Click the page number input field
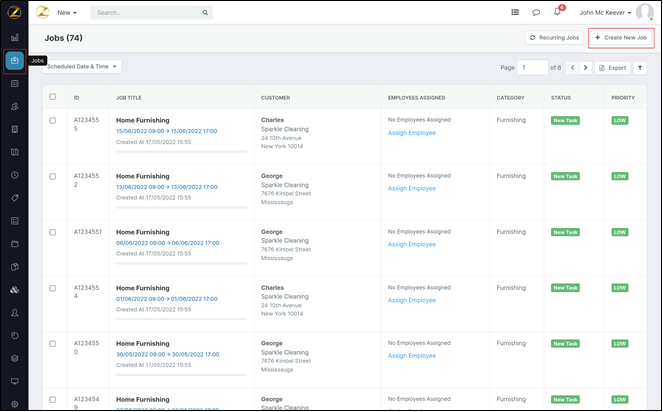This screenshot has width=663, height=412. (532, 68)
